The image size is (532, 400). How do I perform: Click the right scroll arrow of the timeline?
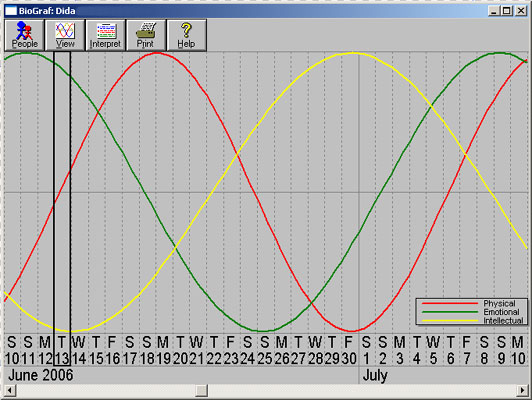point(522,391)
